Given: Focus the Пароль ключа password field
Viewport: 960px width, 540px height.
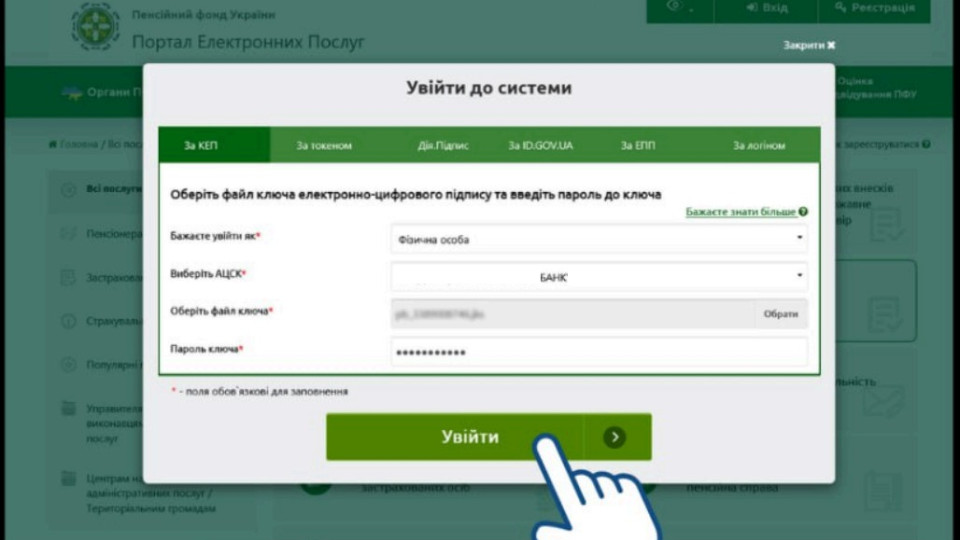Looking at the screenshot, I should pyautogui.click(x=599, y=352).
